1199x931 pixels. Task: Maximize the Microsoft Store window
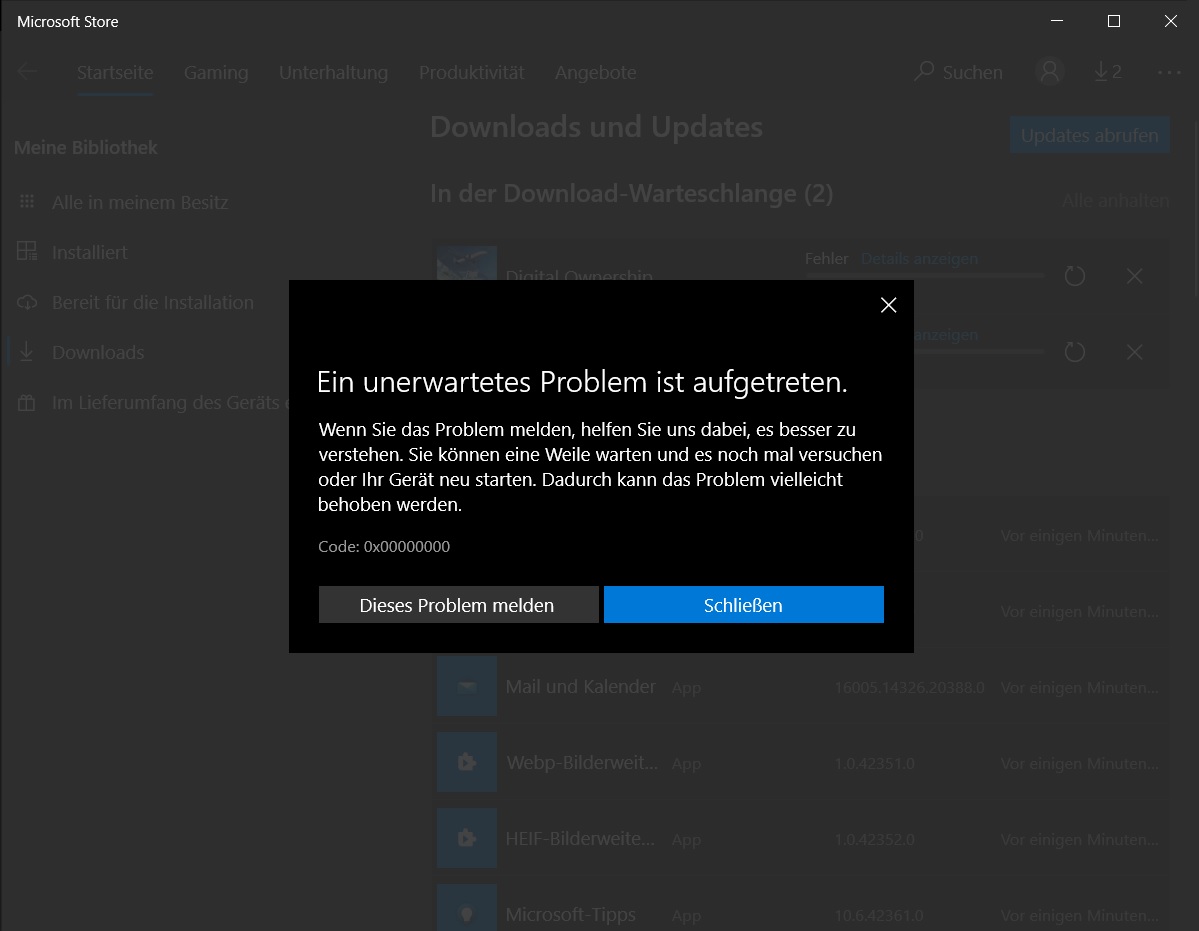pos(1114,21)
